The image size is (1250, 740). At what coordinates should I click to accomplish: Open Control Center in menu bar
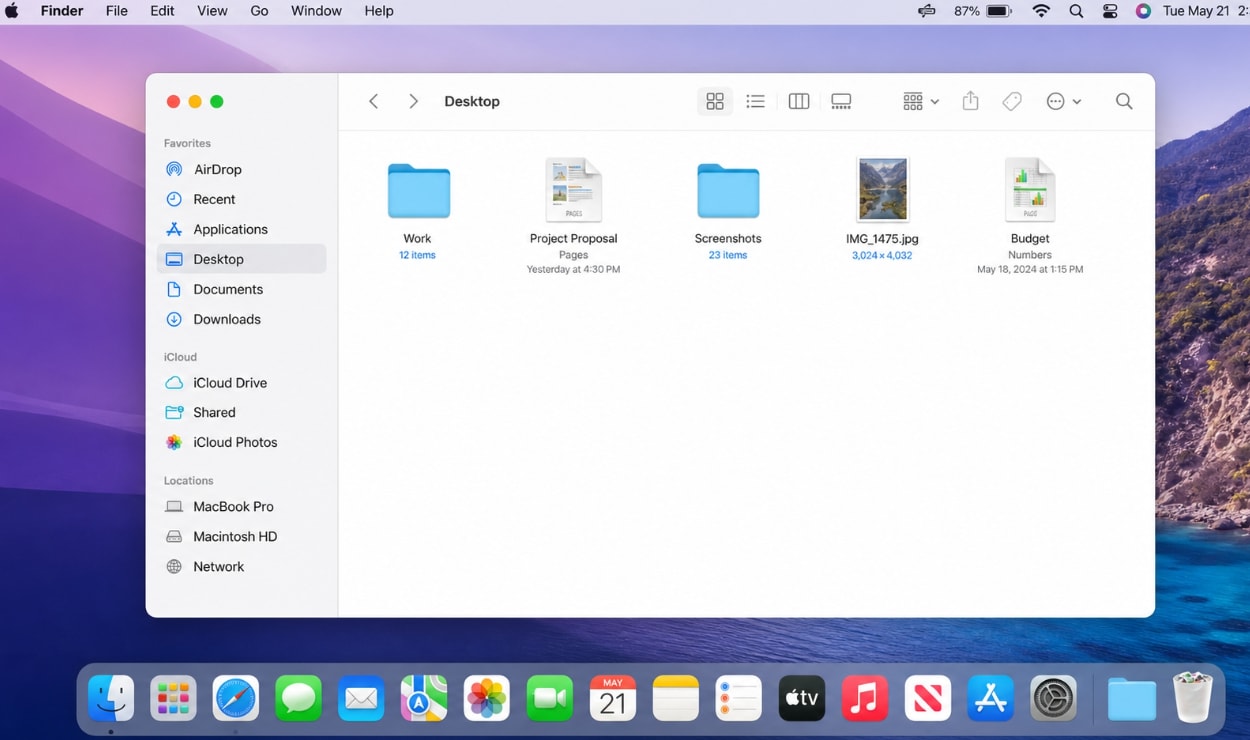coord(1110,11)
